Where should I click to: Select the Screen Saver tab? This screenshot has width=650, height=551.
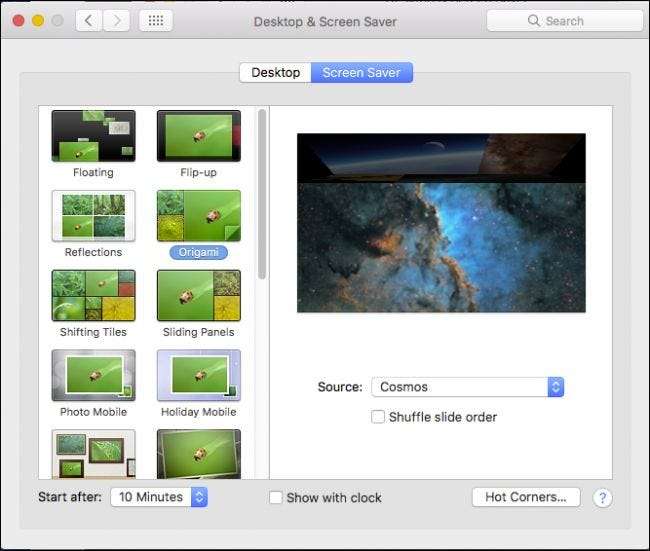(362, 72)
